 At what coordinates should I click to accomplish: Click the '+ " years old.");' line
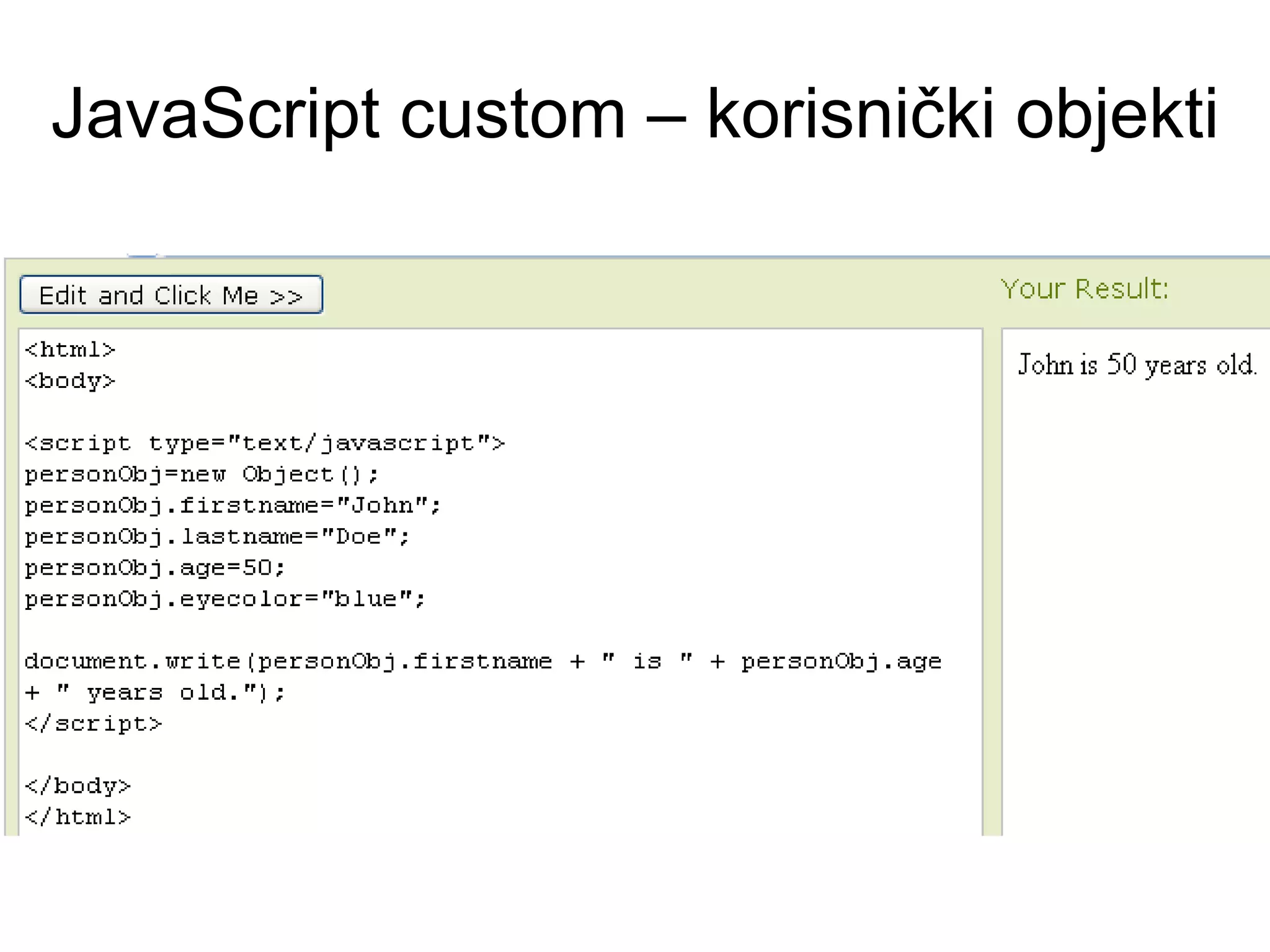pyautogui.click(x=155, y=692)
